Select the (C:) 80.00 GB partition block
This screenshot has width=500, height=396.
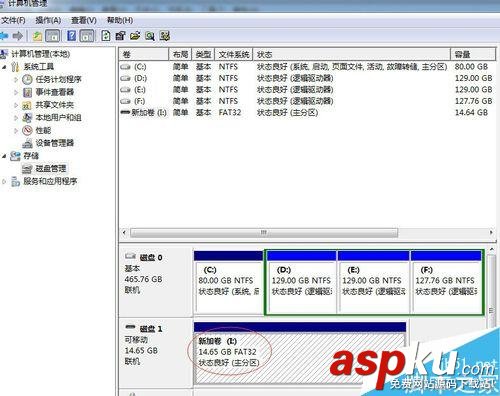pyautogui.click(x=228, y=282)
